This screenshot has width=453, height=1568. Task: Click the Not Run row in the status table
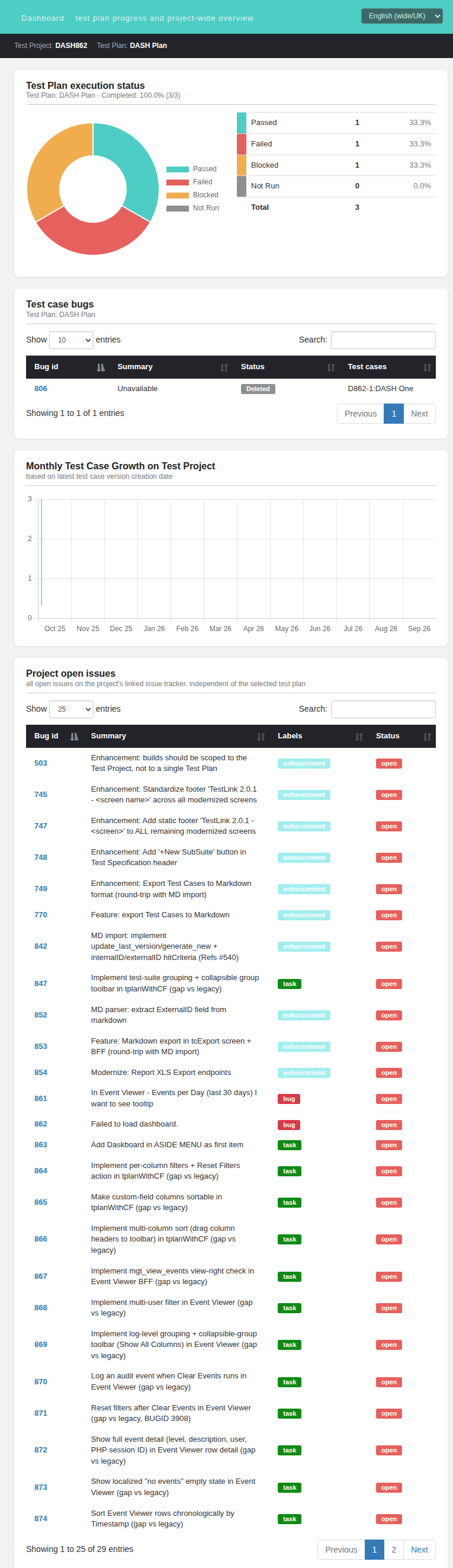336,185
